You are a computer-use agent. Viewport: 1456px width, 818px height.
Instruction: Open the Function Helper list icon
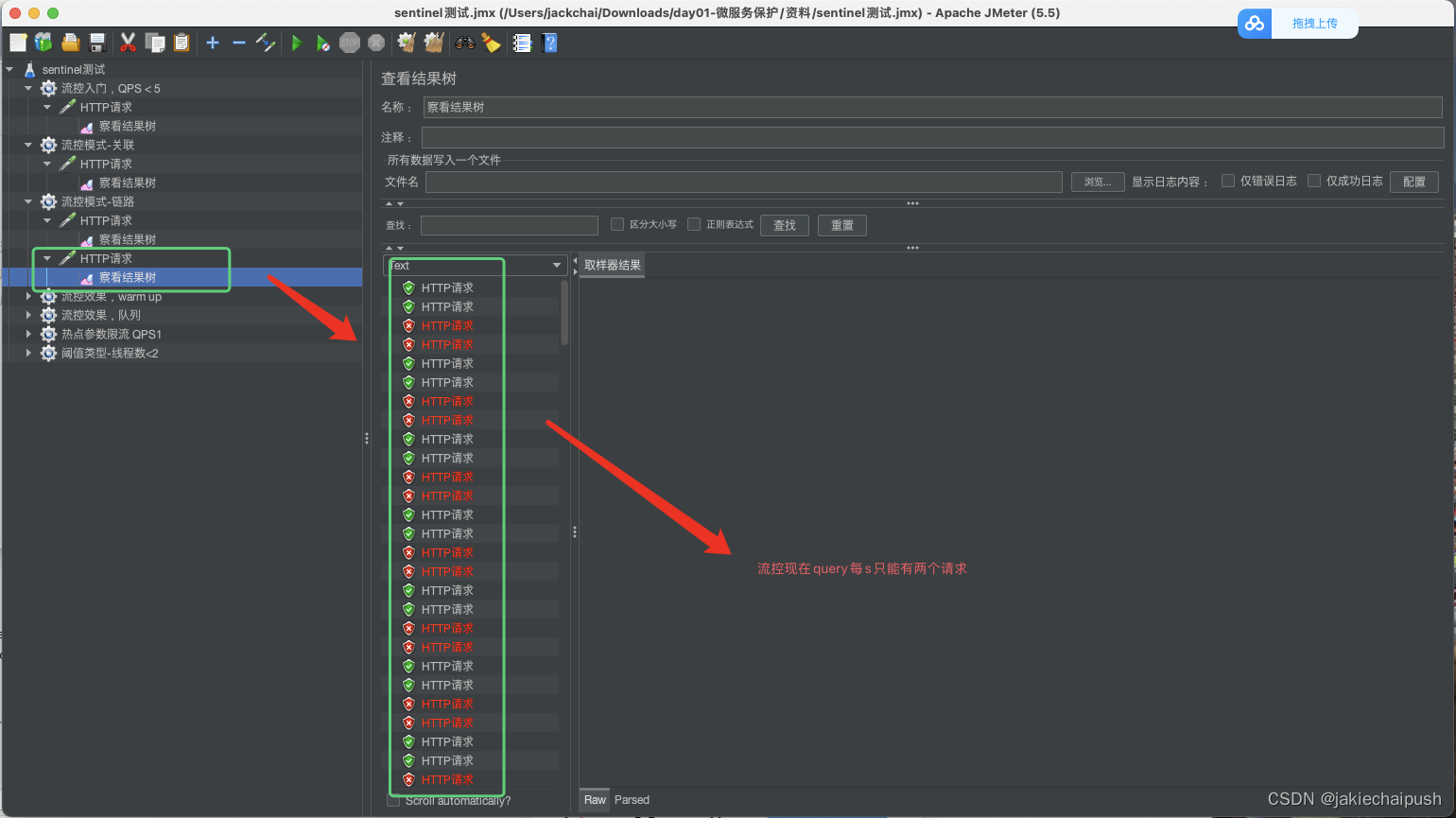[522, 43]
